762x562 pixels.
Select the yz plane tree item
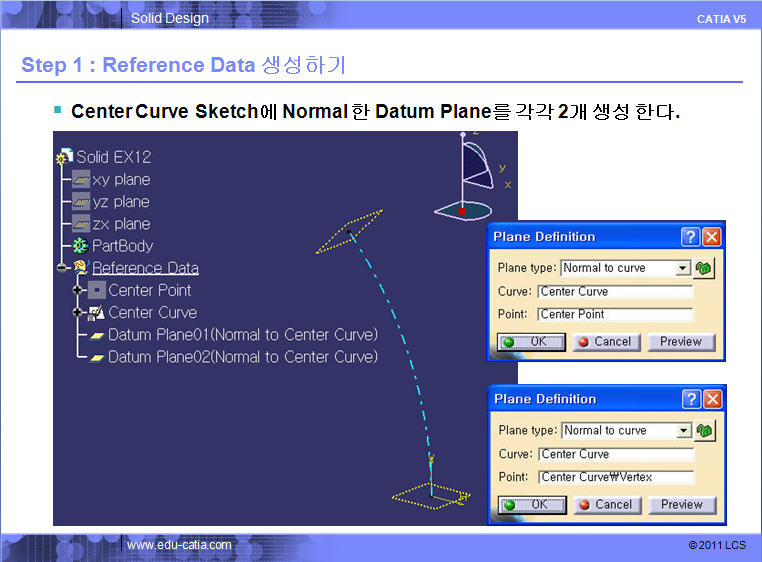click(x=120, y=202)
